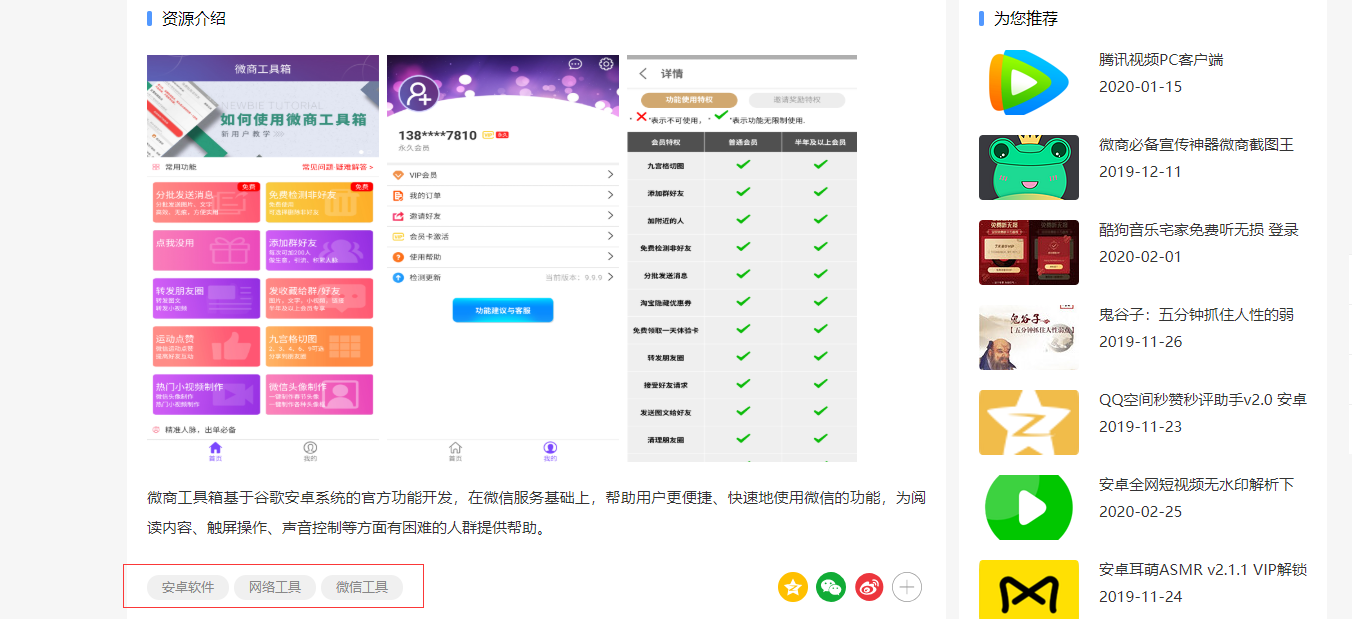Image resolution: width=1352 pixels, height=619 pixels.
Task: Share the page to Weibo
Action: (868, 587)
